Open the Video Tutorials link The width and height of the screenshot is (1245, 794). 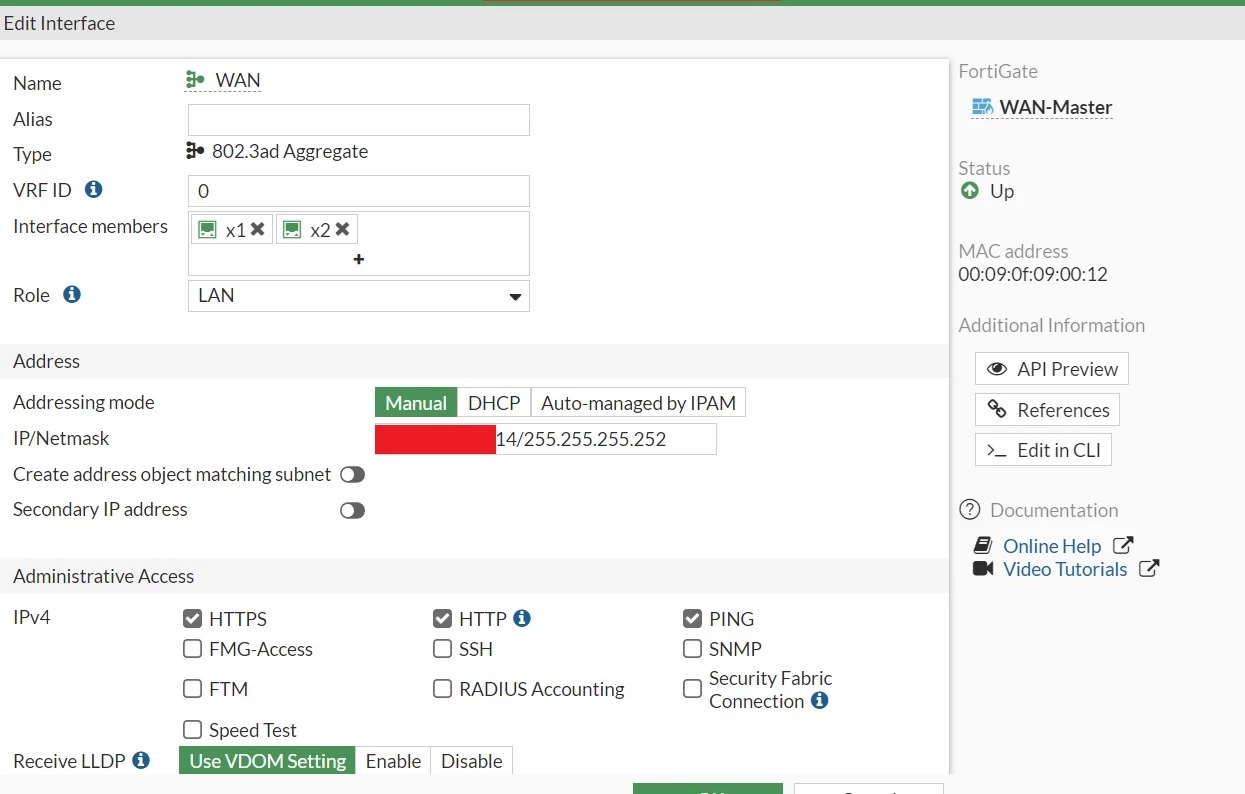(1065, 569)
